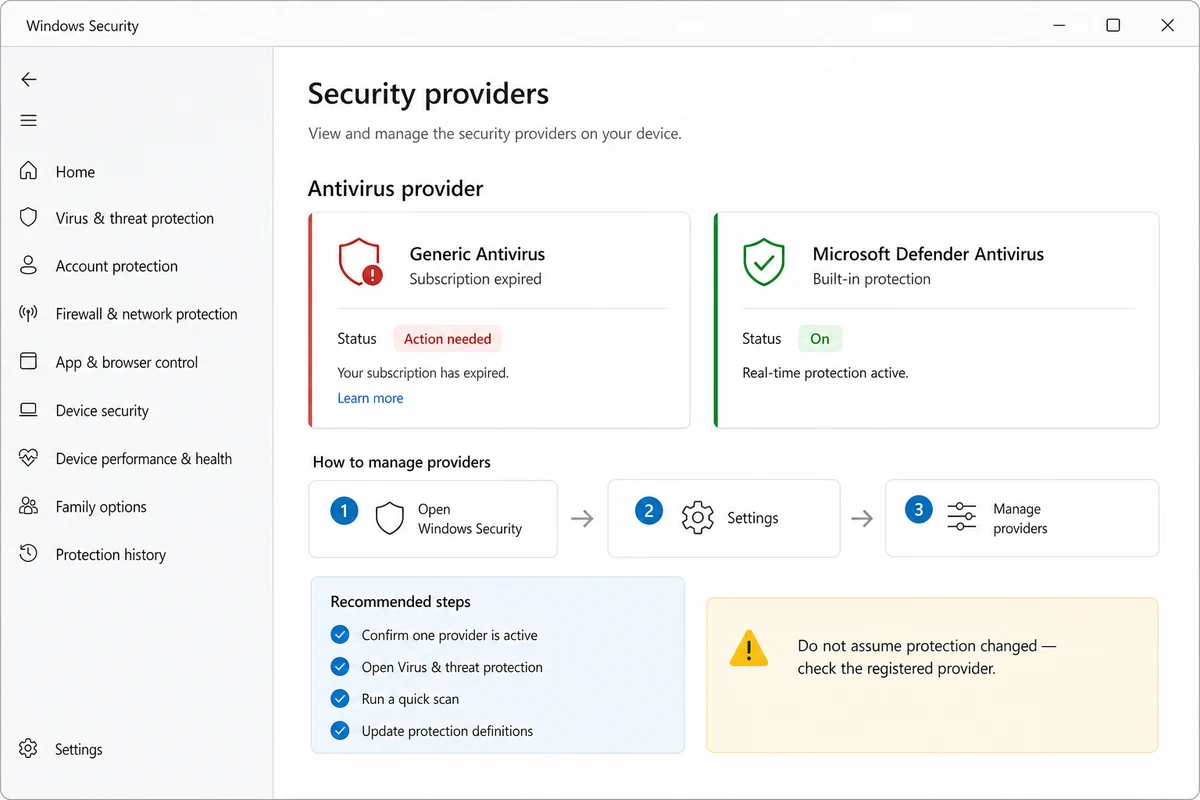The height and width of the screenshot is (800, 1200).
Task: Click the Settings step 2 card
Action: [724, 518]
